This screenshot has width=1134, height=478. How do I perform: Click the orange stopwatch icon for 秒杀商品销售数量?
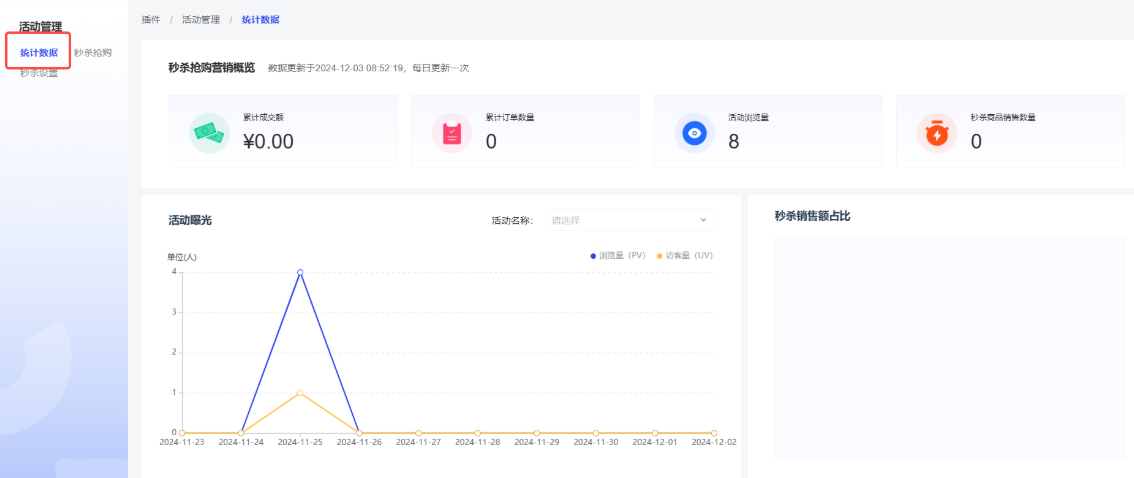coord(937,132)
